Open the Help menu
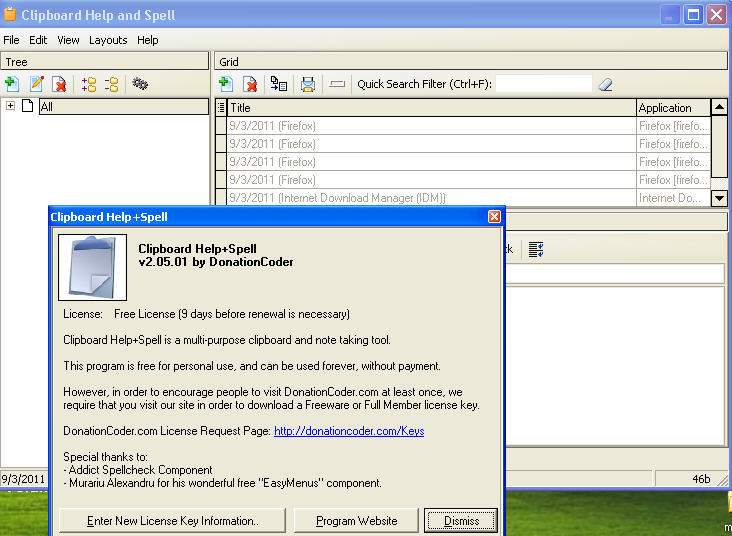Viewport: 732px width, 536px height. coord(148,40)
